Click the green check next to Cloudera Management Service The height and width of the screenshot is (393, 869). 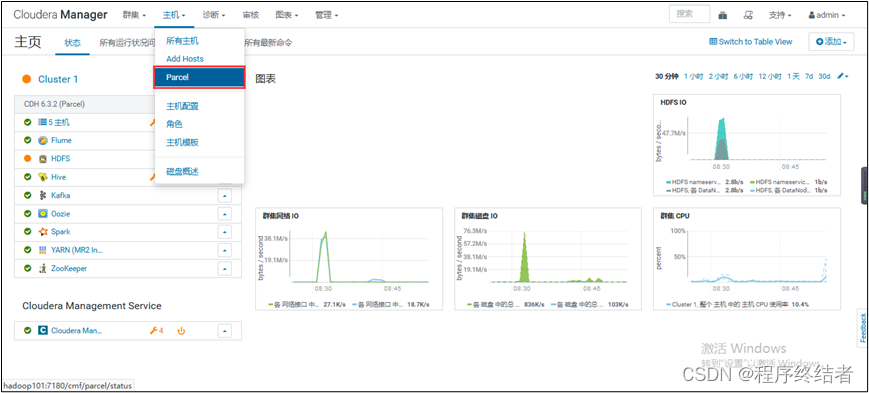[27, 330]
